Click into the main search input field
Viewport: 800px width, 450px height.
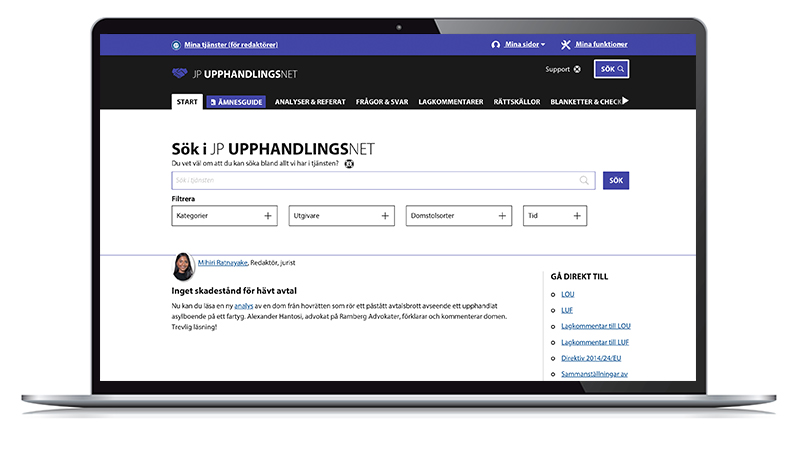point(375,181)
